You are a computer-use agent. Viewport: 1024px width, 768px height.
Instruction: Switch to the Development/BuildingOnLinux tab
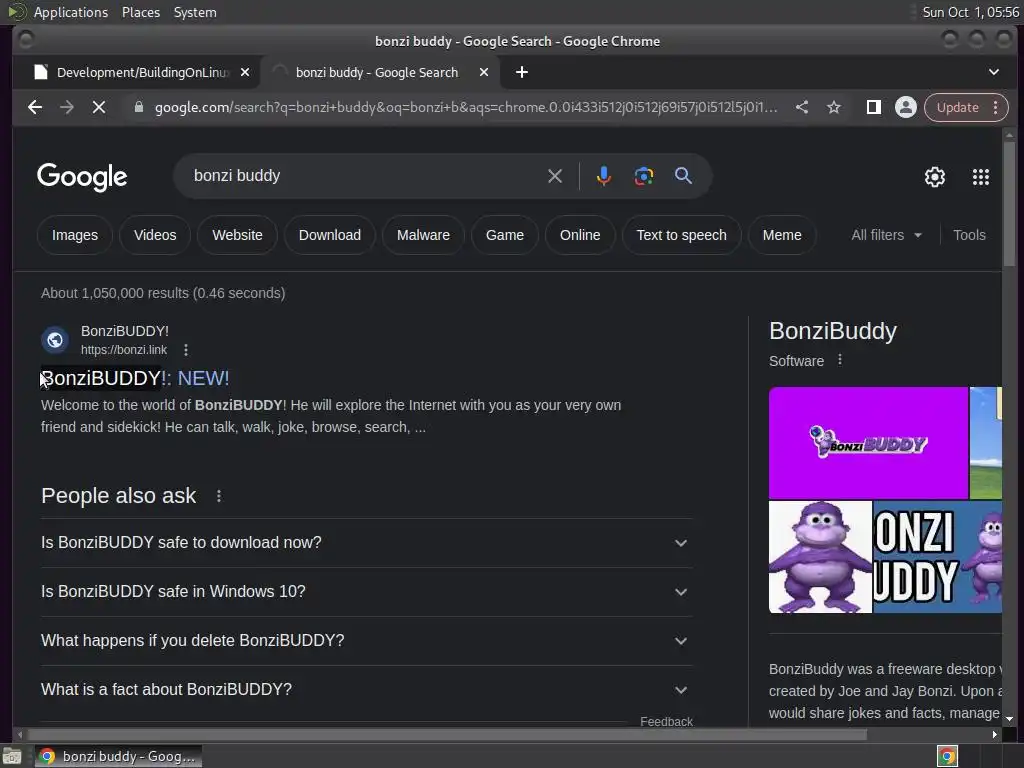pos(142,72)
